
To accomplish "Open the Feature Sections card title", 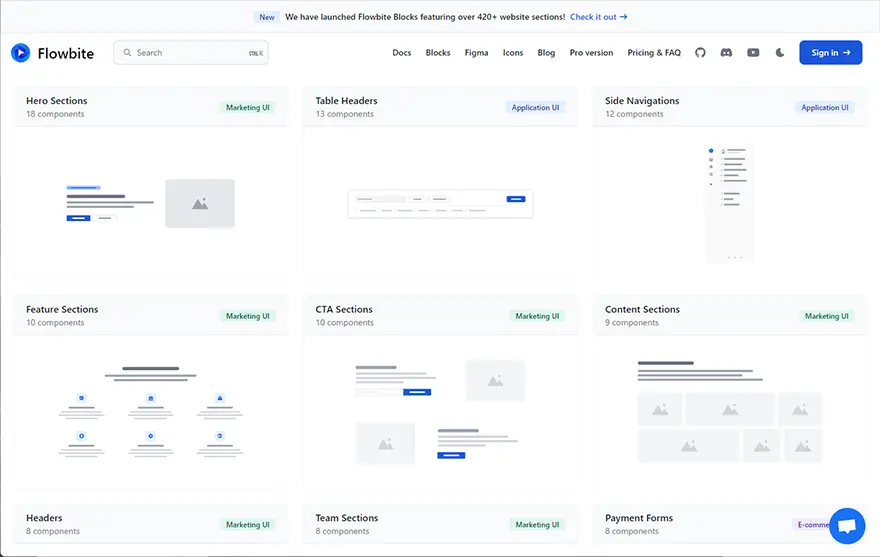I will tap(62, 309).
